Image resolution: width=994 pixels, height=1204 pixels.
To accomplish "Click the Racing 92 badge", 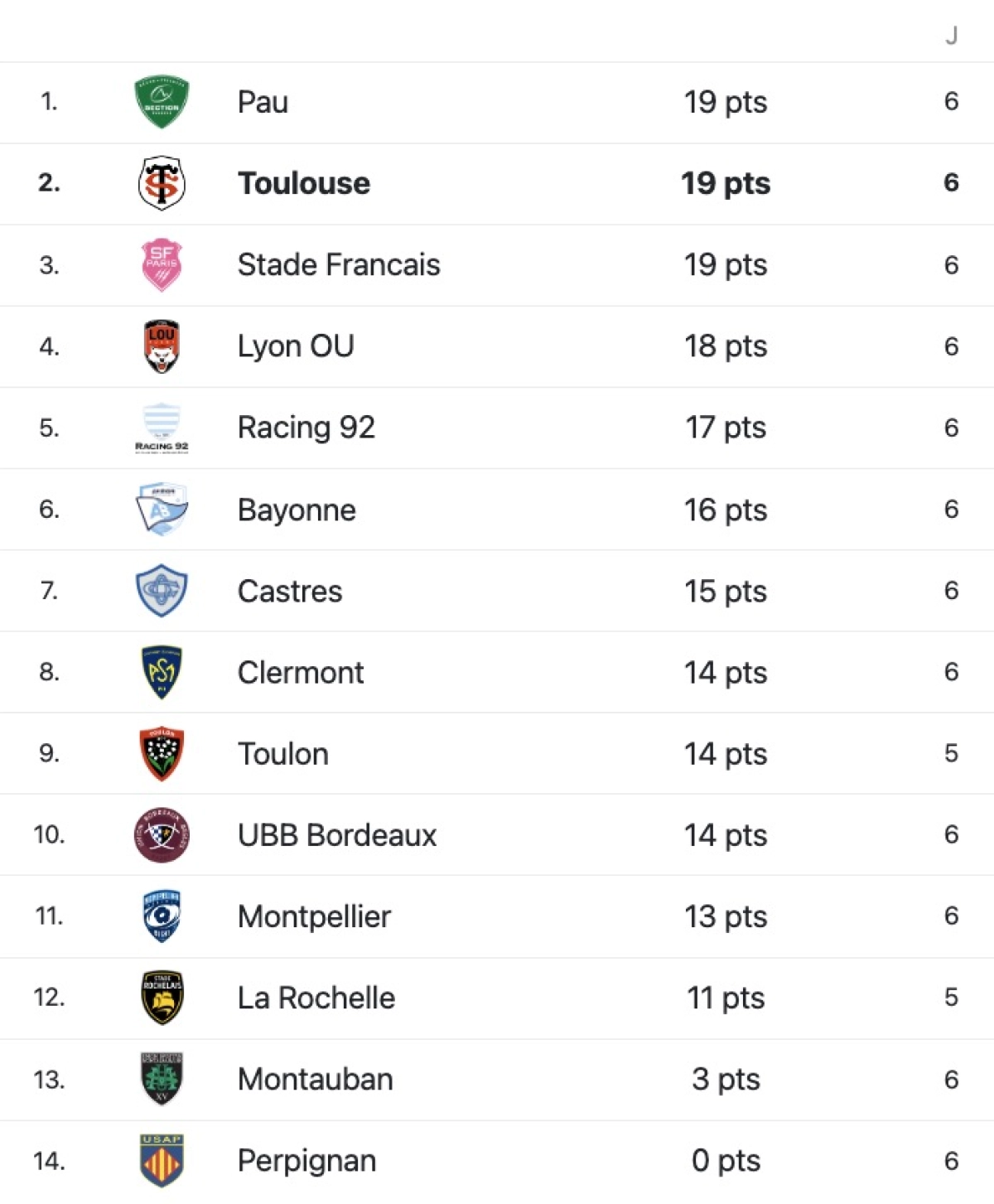I will [x=162, y=428].
